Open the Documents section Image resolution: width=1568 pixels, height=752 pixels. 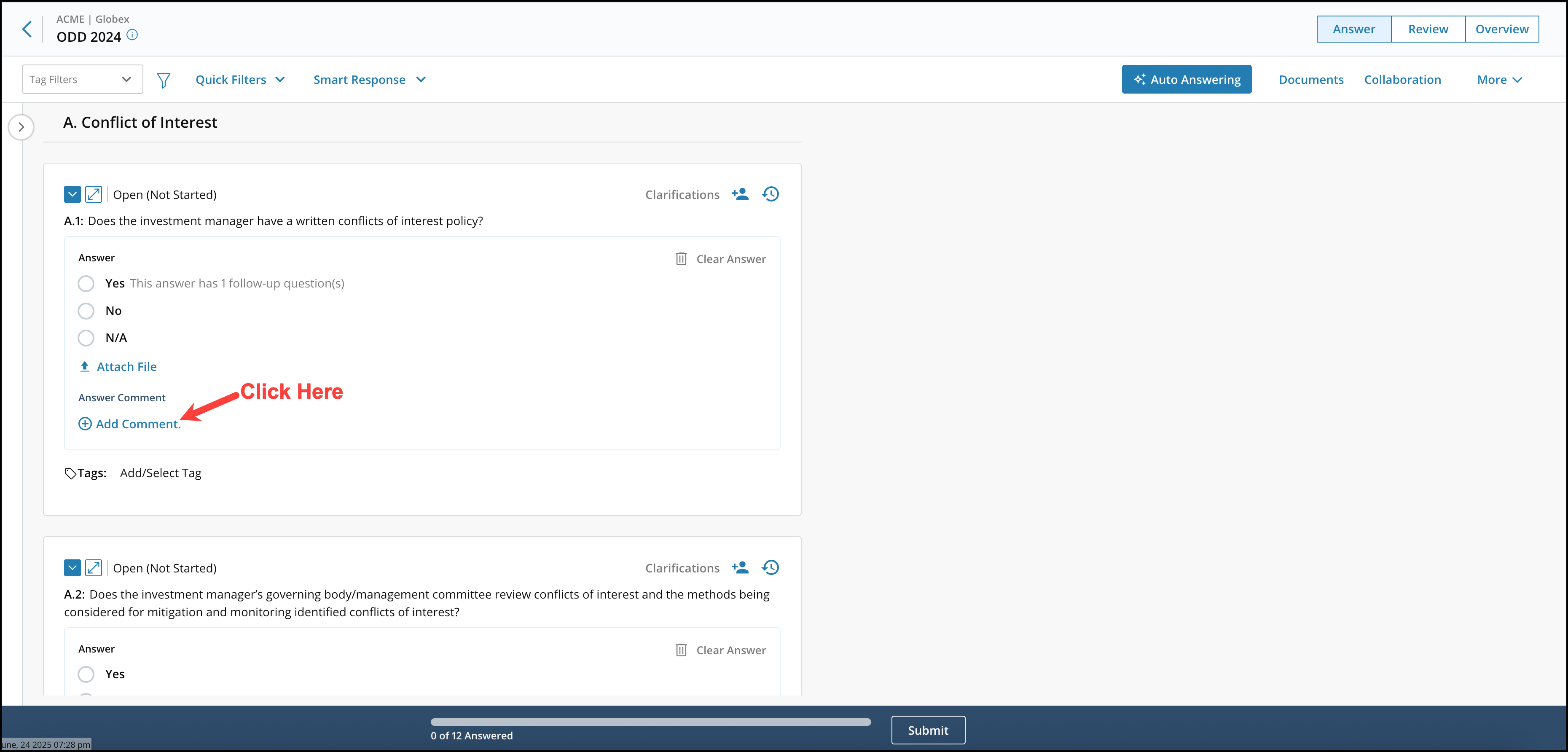click(x=1311, y=80)
